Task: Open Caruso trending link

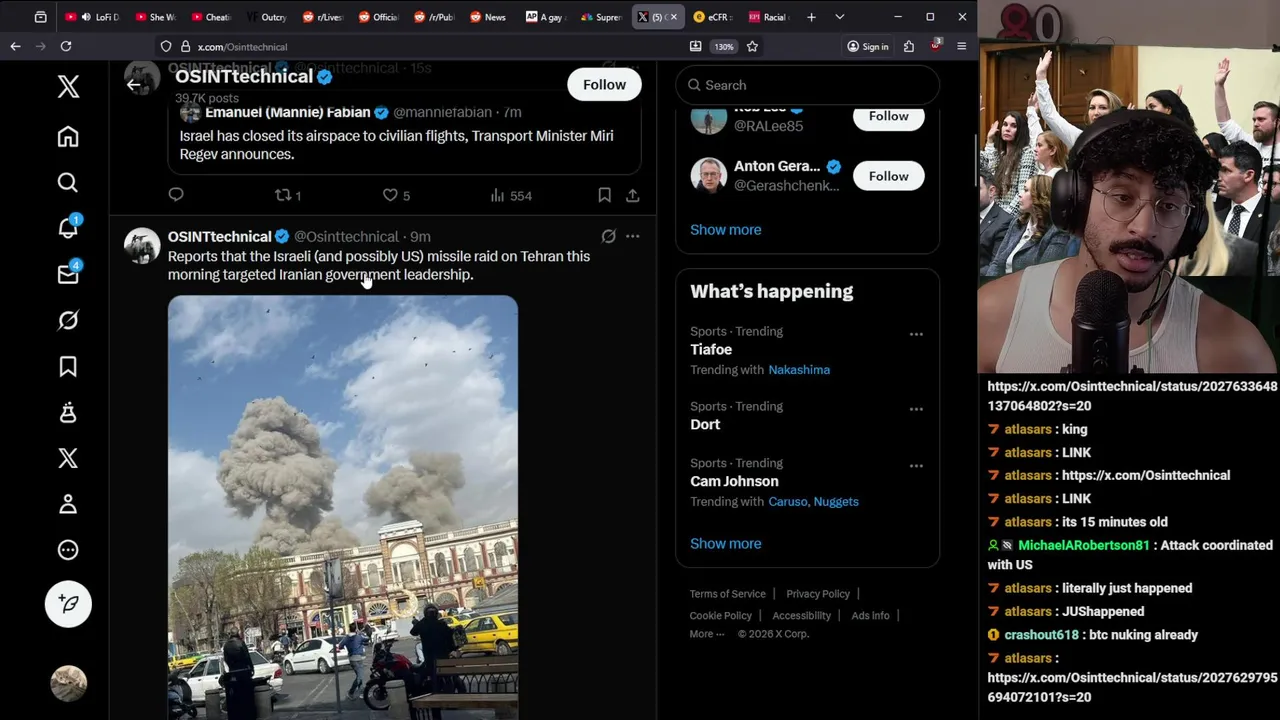Action: 787,502
